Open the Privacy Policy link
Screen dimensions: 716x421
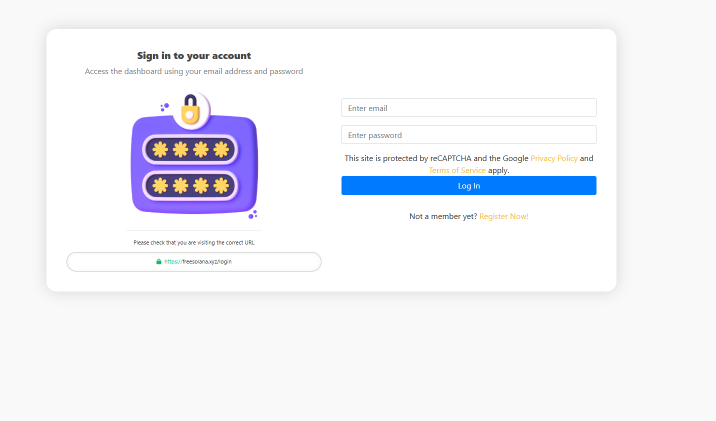coord(553,158)
